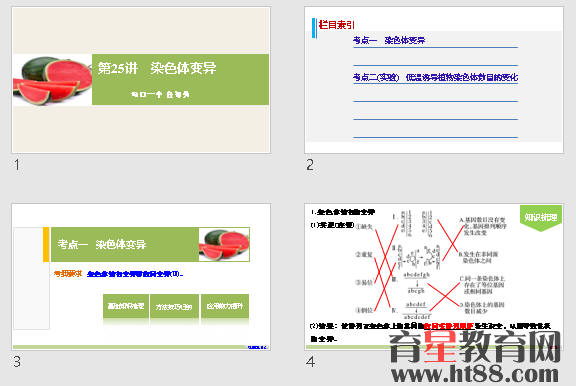Click the 考点二(实验) link in slide 2

[x=435, y=77]
